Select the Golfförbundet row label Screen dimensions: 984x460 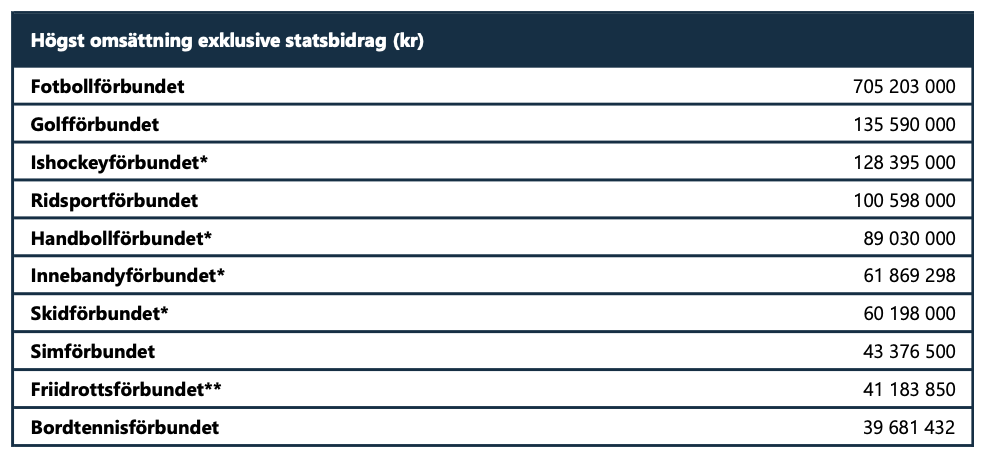tap(95, 125)
